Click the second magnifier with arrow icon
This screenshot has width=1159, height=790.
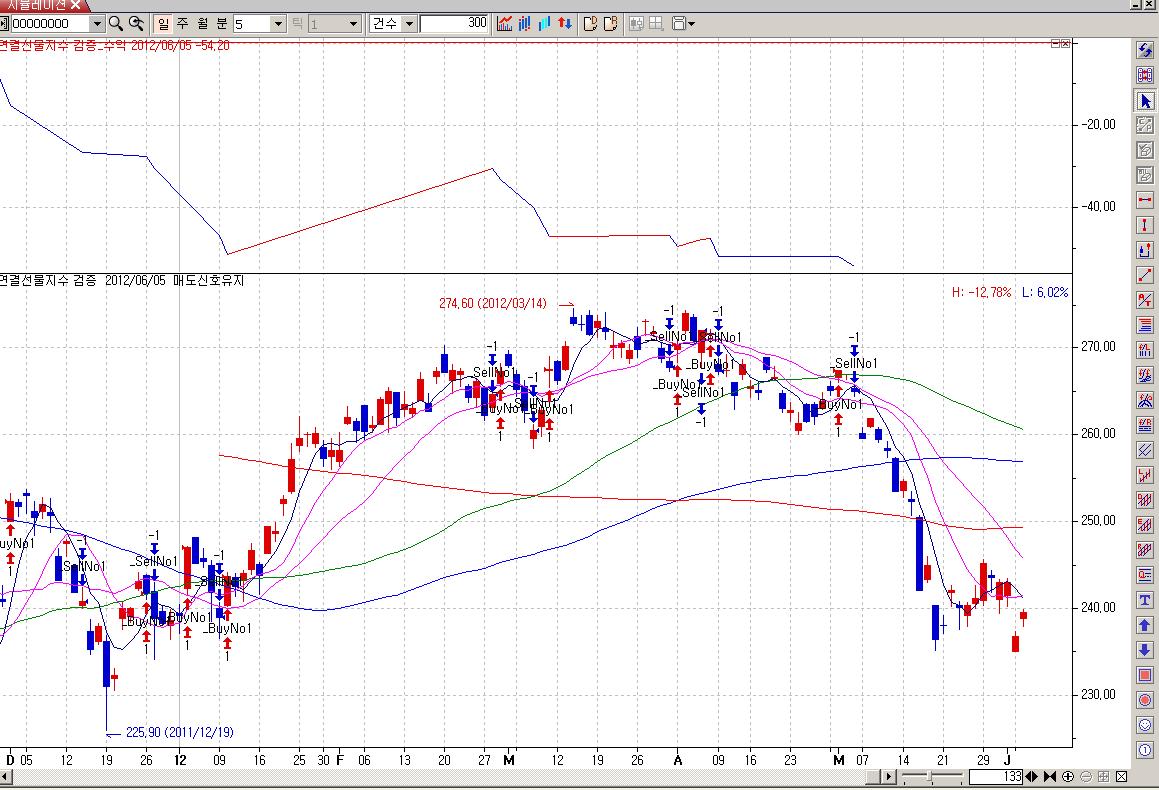point(136,24)
